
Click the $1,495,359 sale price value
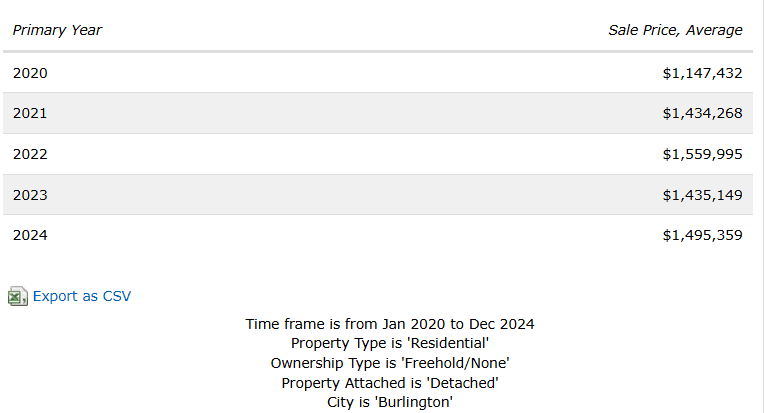[702, 235]
